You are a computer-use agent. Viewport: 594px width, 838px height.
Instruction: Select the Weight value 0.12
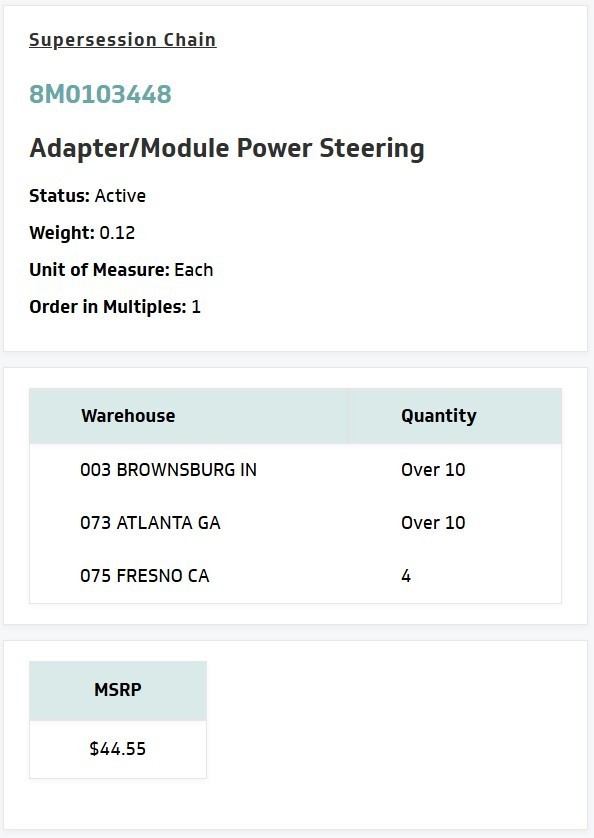tap(117, 233)
